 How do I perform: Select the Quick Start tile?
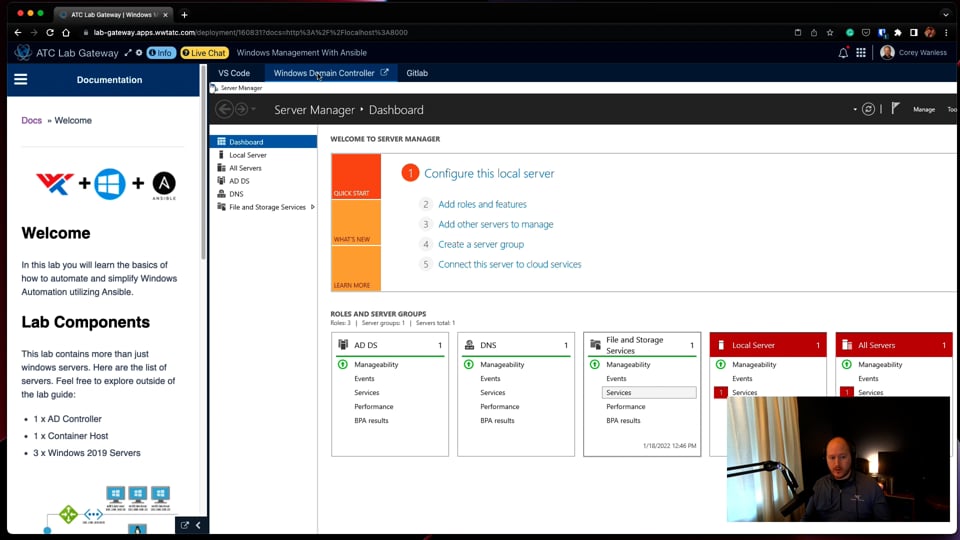(x=356, y=176)
